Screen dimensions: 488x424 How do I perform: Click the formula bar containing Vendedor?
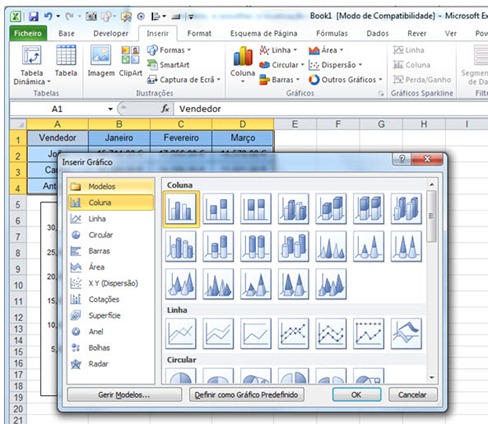[x=331, y=109]
